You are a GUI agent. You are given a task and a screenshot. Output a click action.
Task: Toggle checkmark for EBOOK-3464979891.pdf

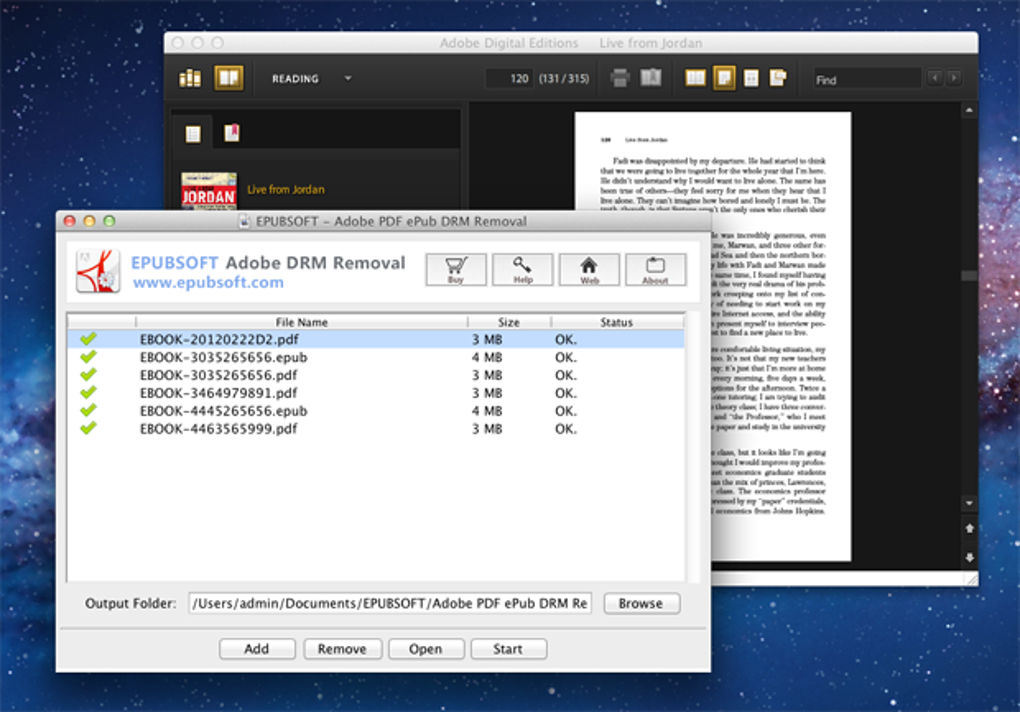click(88, 392)
